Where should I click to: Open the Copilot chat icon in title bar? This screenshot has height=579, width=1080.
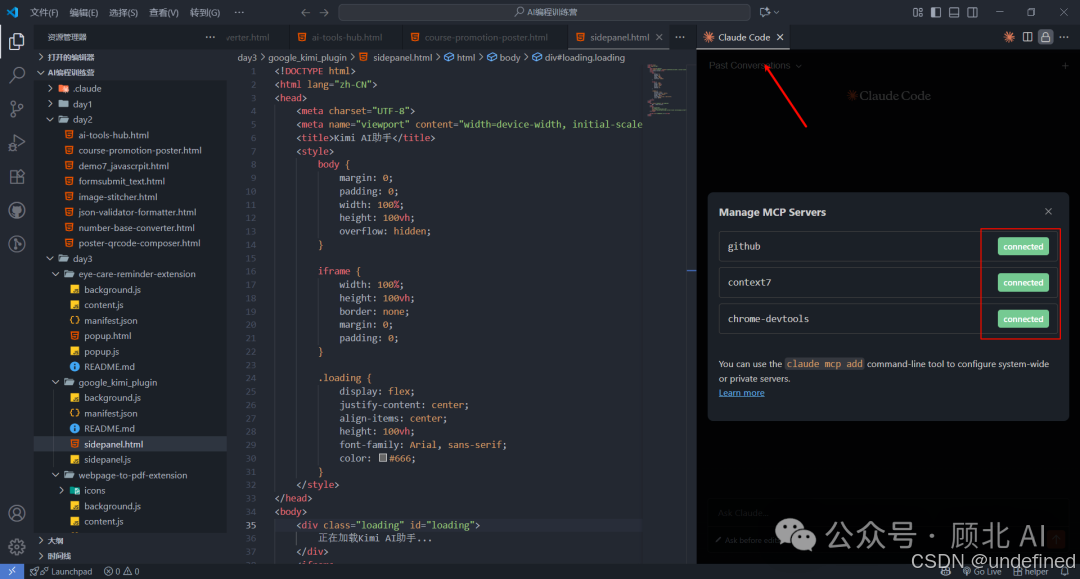[765, 12]
